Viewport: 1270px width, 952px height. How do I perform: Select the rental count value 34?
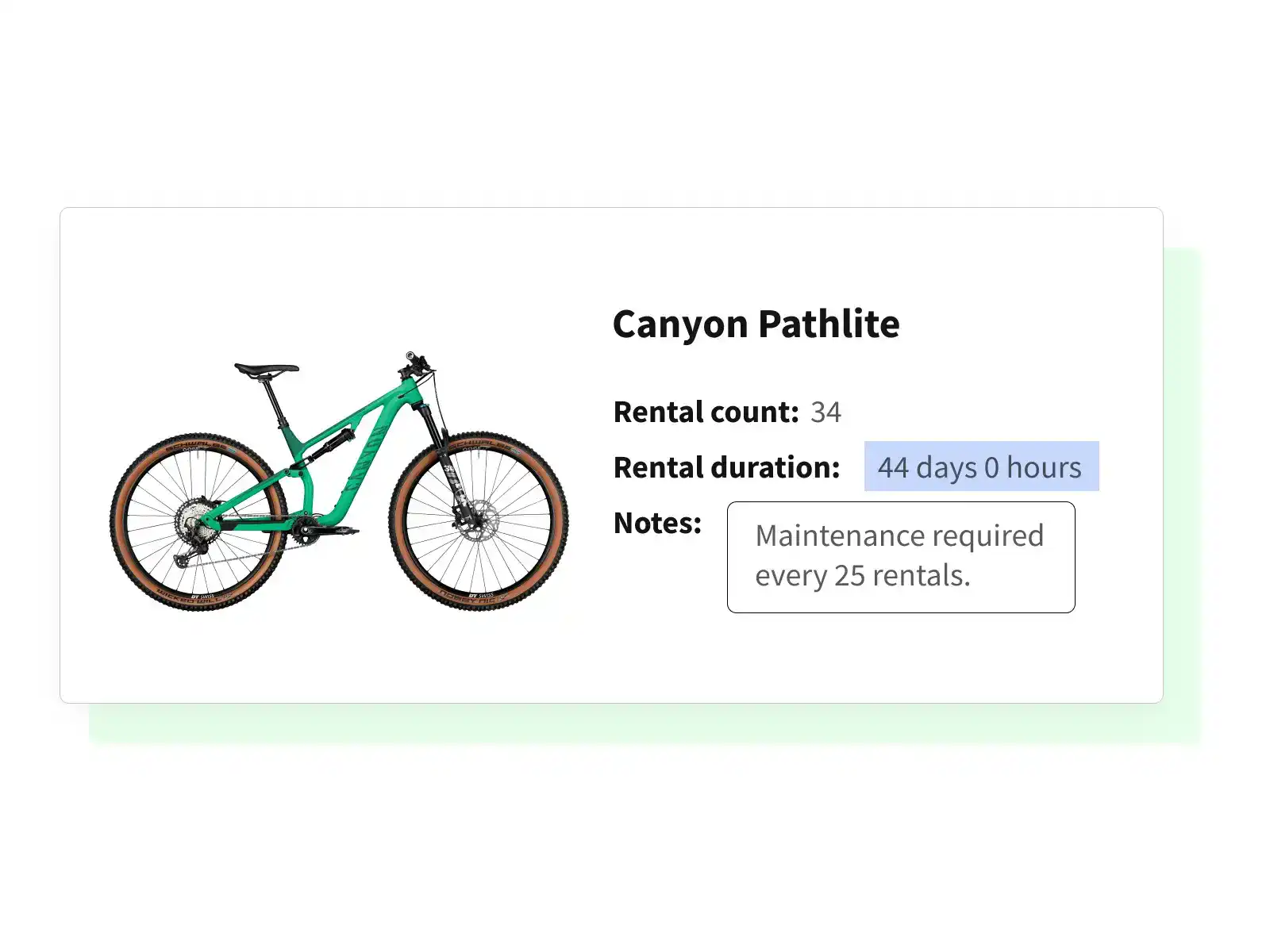click(825, 413)
